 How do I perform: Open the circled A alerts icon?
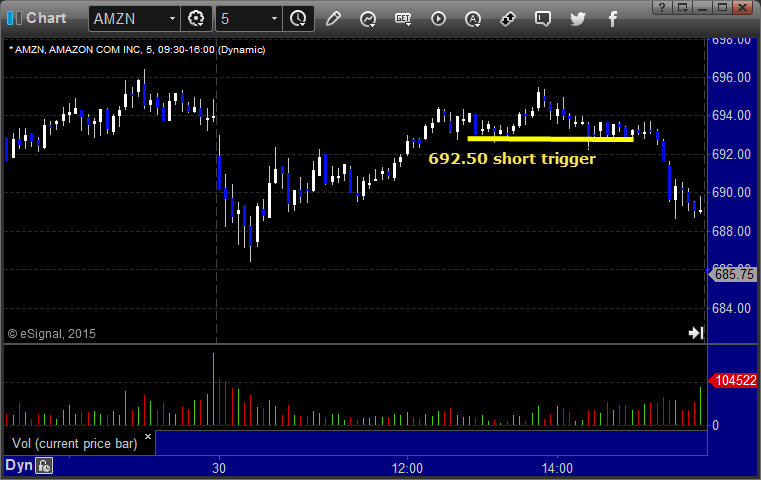click(x=473, y=19)
